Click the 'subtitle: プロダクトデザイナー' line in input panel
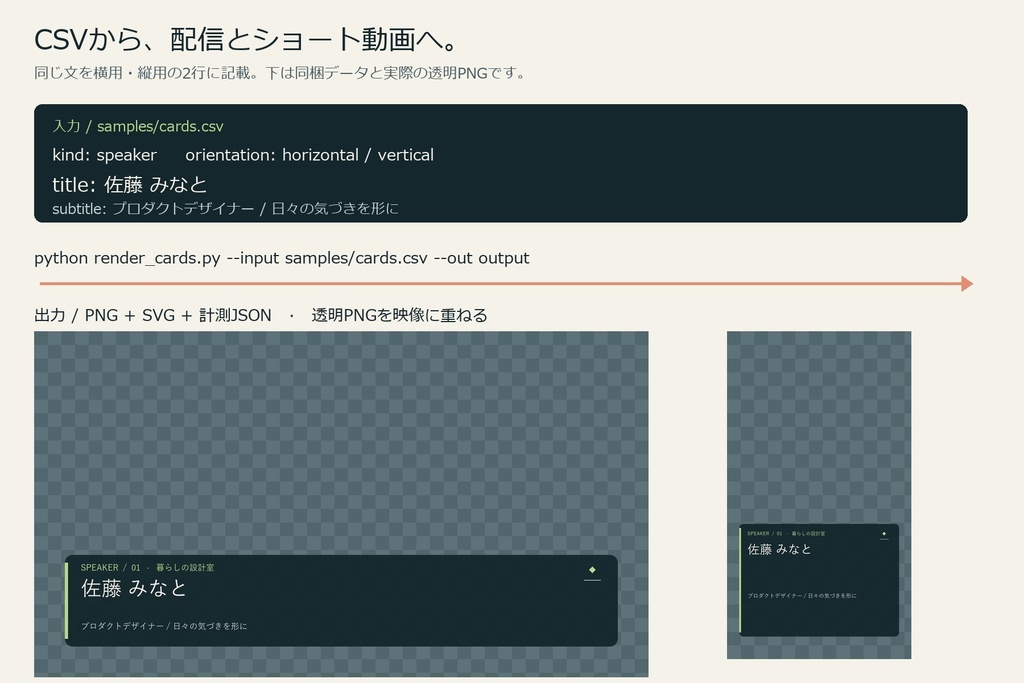 click(225, 208)
